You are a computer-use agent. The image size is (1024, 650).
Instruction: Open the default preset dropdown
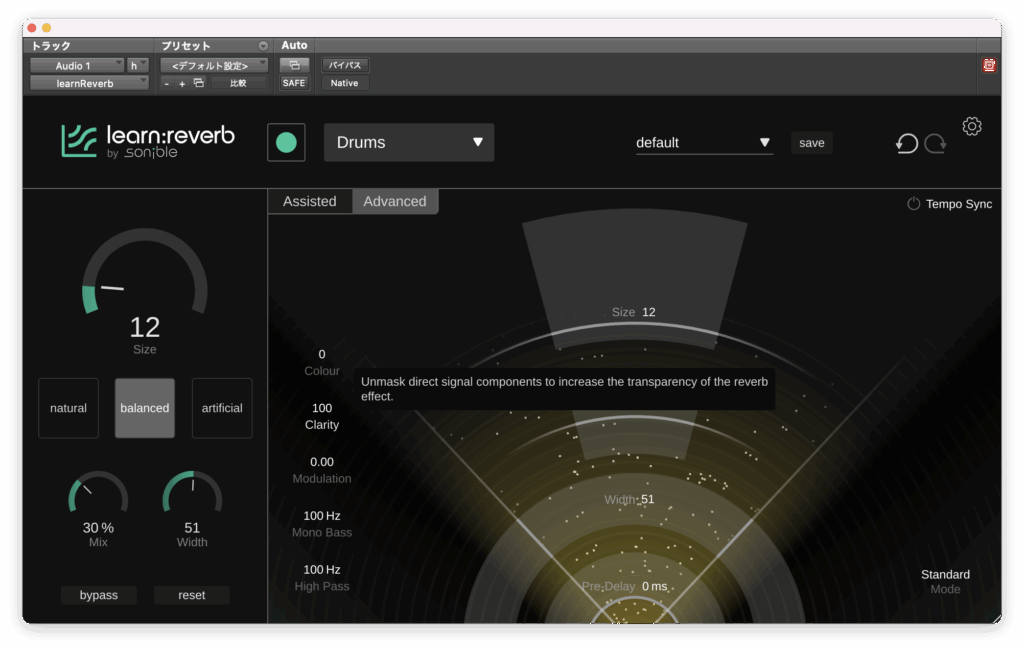point(704,143)
